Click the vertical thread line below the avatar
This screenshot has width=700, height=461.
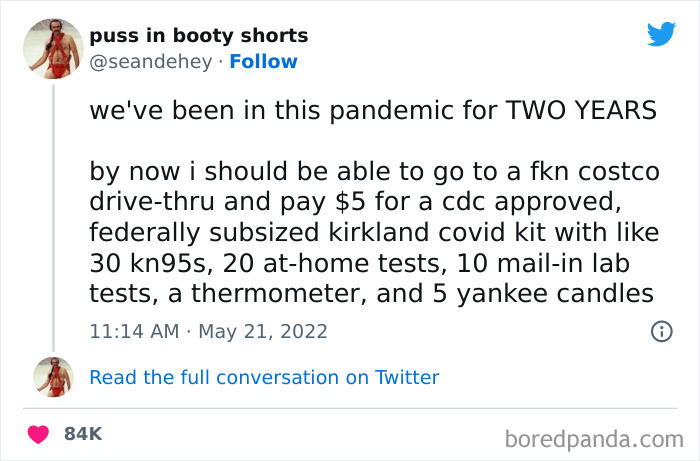click(x=54, y=218)
